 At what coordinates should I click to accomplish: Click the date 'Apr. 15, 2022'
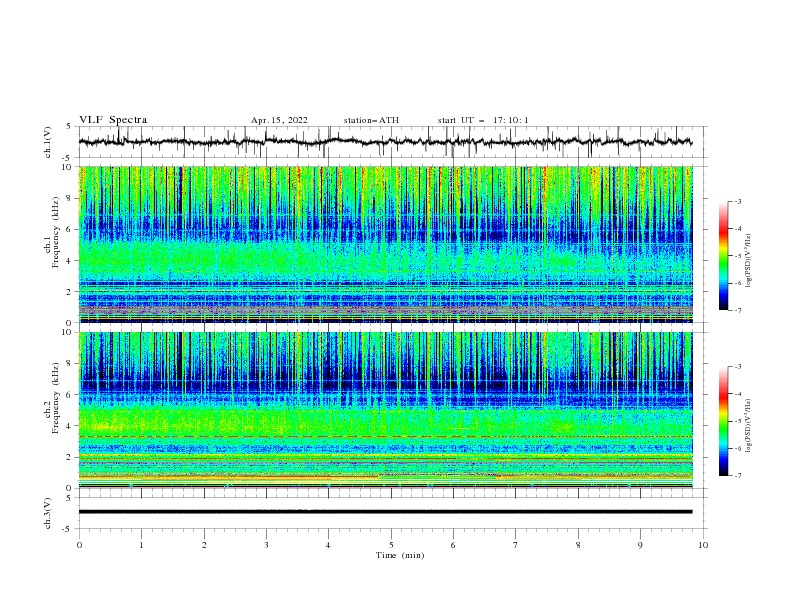coord(279,120)
